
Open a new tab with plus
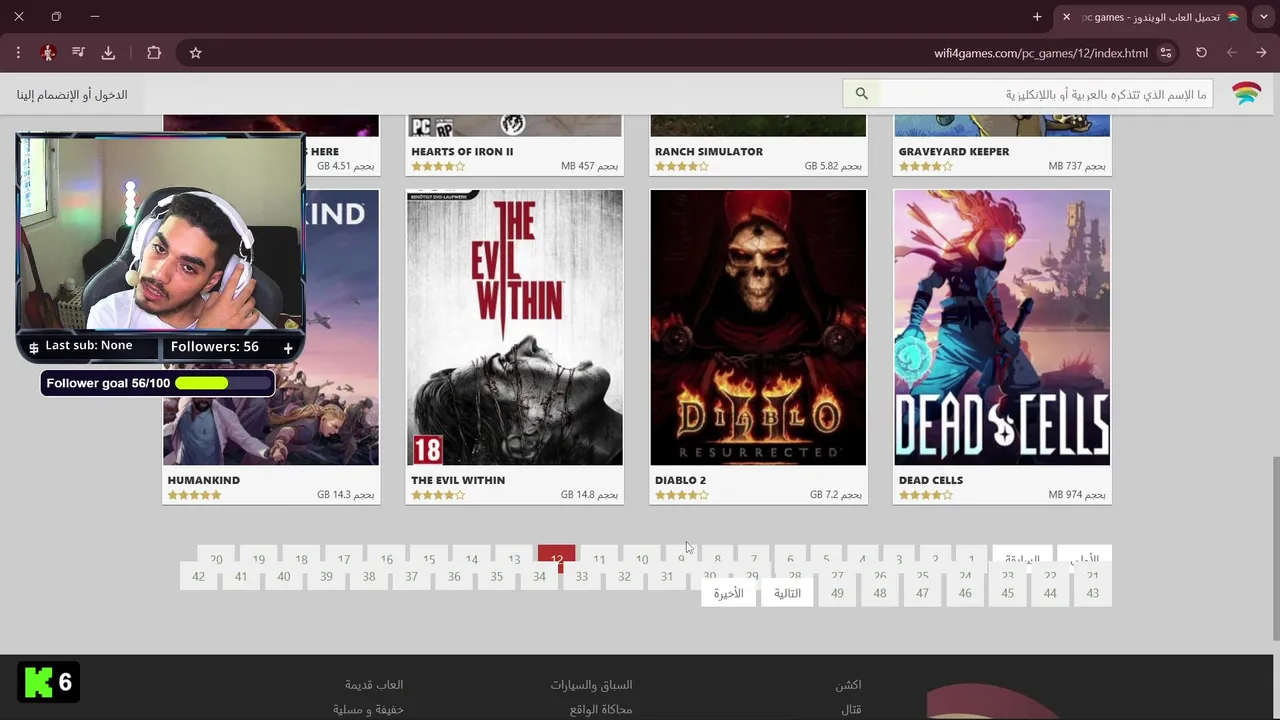pyautogui.click(x=1037, y=17)
